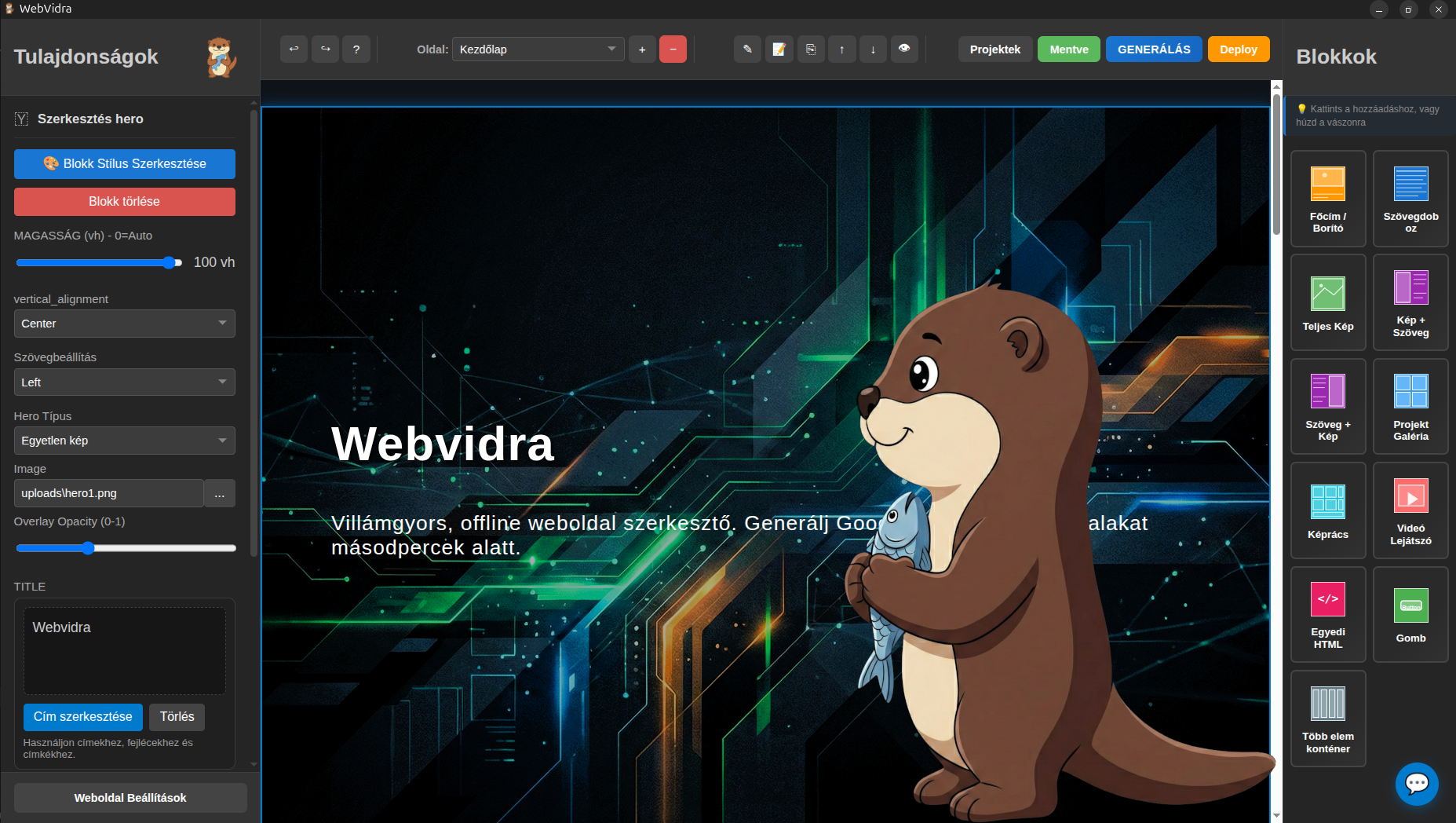Open the Hero Típus dropdown

tap(124, 441)
